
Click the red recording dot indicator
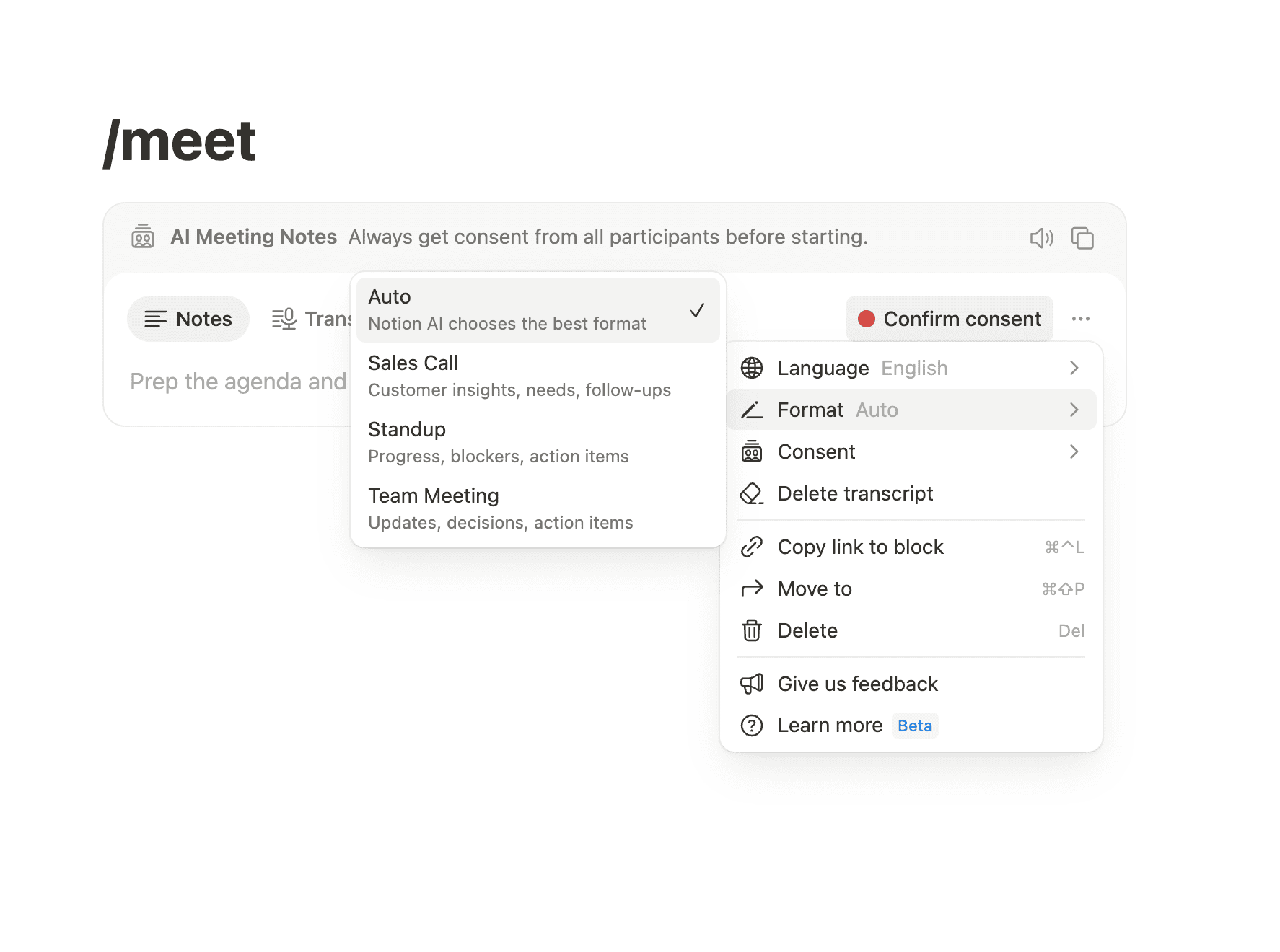pyautogui.click(x=867, y=319)
